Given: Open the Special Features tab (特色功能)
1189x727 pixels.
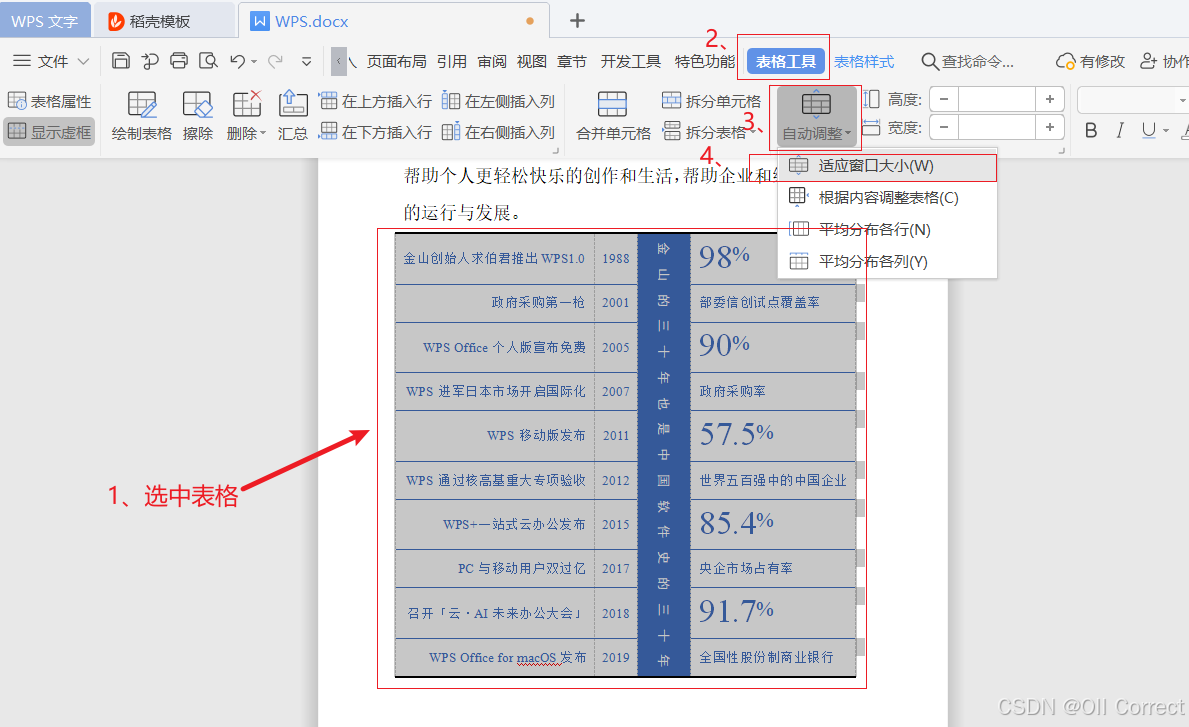Looking at the screenshot, I should point(704,61).
